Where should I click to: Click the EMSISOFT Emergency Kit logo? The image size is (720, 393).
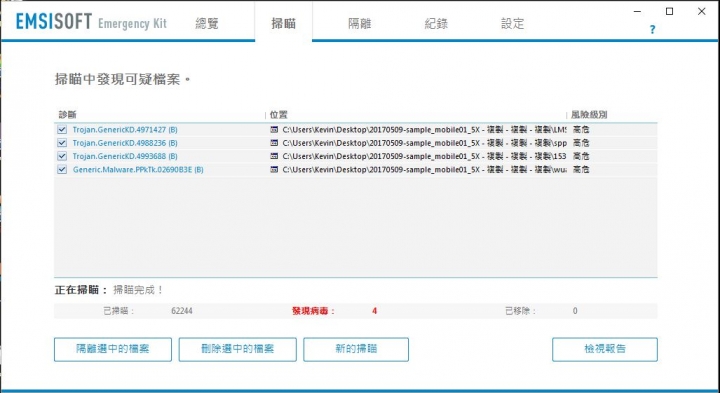click(x=91, y=22)
